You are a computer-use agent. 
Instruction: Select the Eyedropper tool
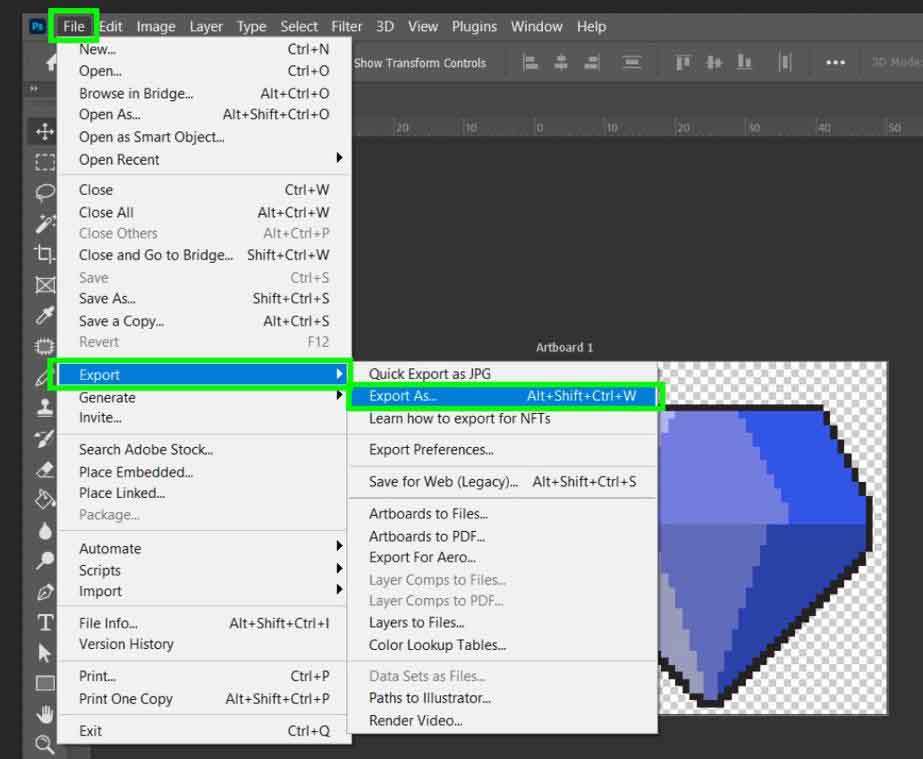coord(45,316)
